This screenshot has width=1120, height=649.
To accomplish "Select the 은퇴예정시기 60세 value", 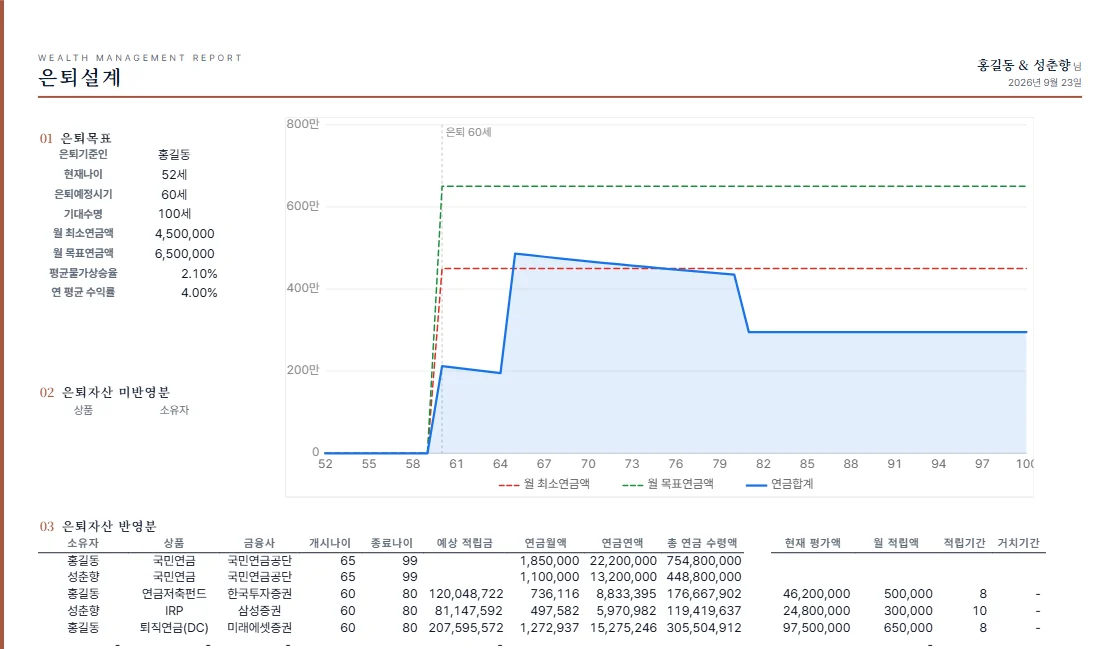I will click(174, 194).
